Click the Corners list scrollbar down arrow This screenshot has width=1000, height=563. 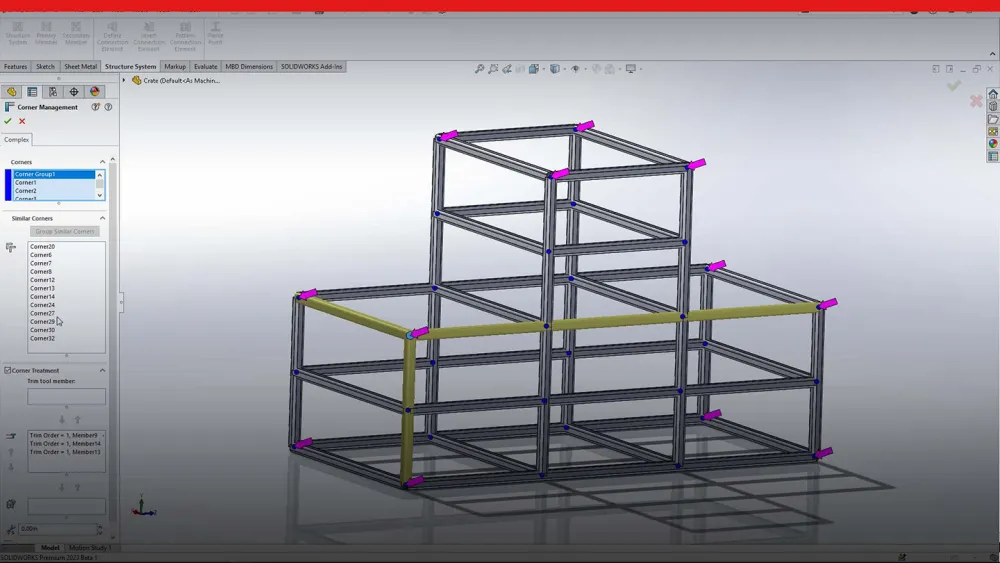coord(100,195)
